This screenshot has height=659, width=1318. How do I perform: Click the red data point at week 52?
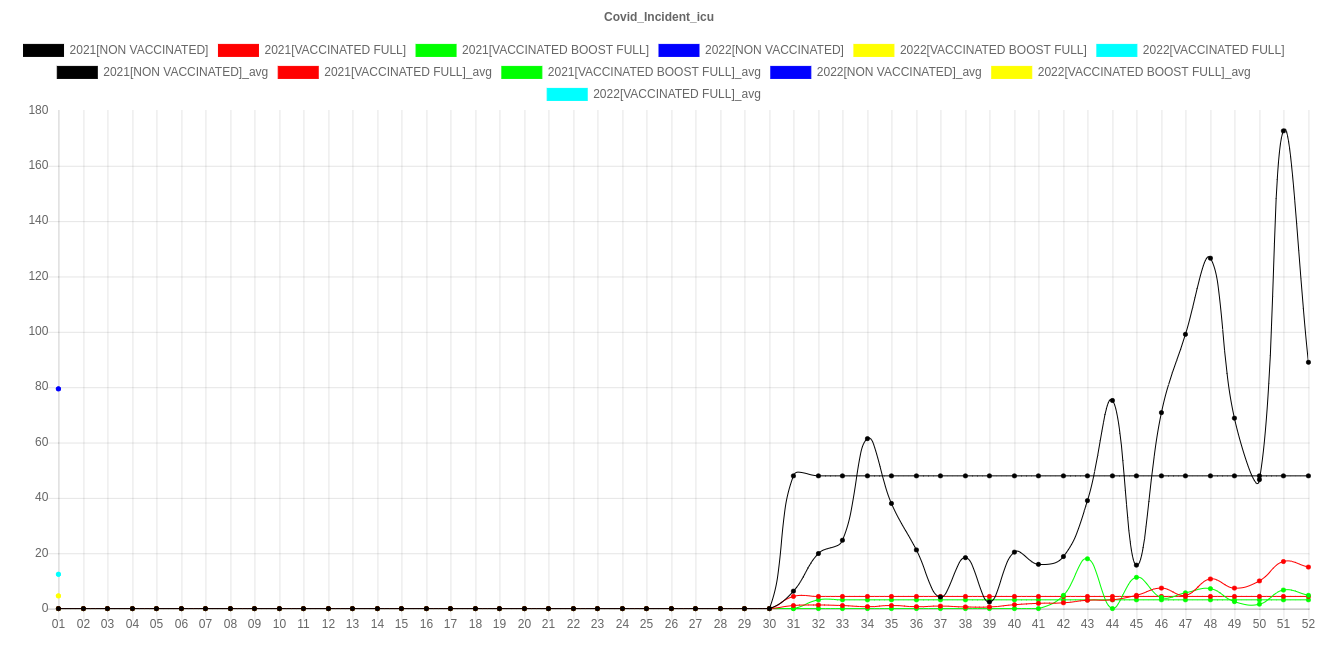1308,567
